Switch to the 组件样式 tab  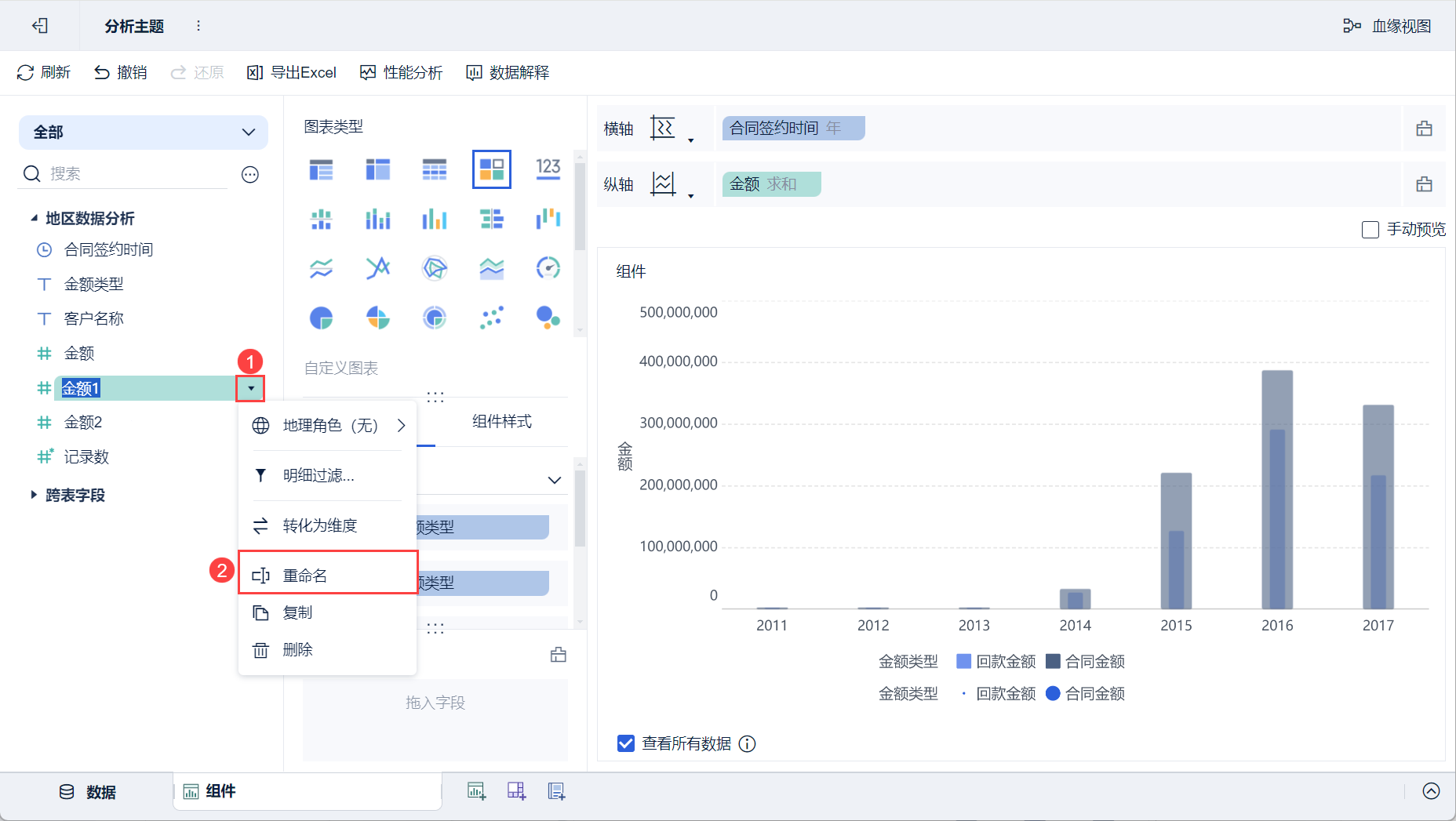pyautogui.click(x=502, y=422)
